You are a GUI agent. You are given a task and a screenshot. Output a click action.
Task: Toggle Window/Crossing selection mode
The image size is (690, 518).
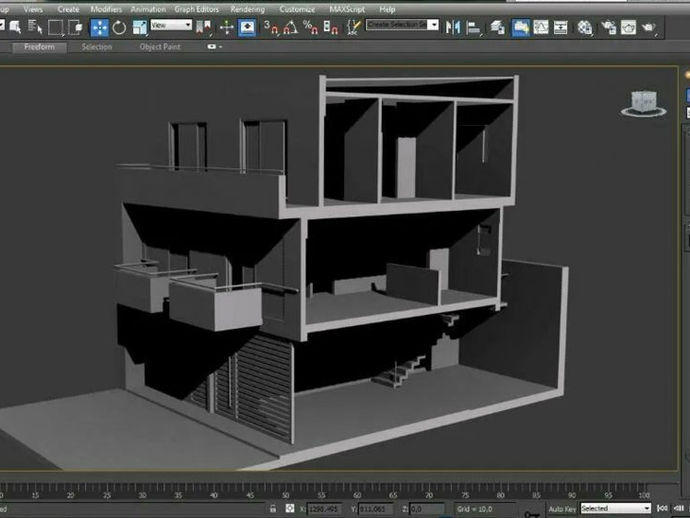pos(75,27)
